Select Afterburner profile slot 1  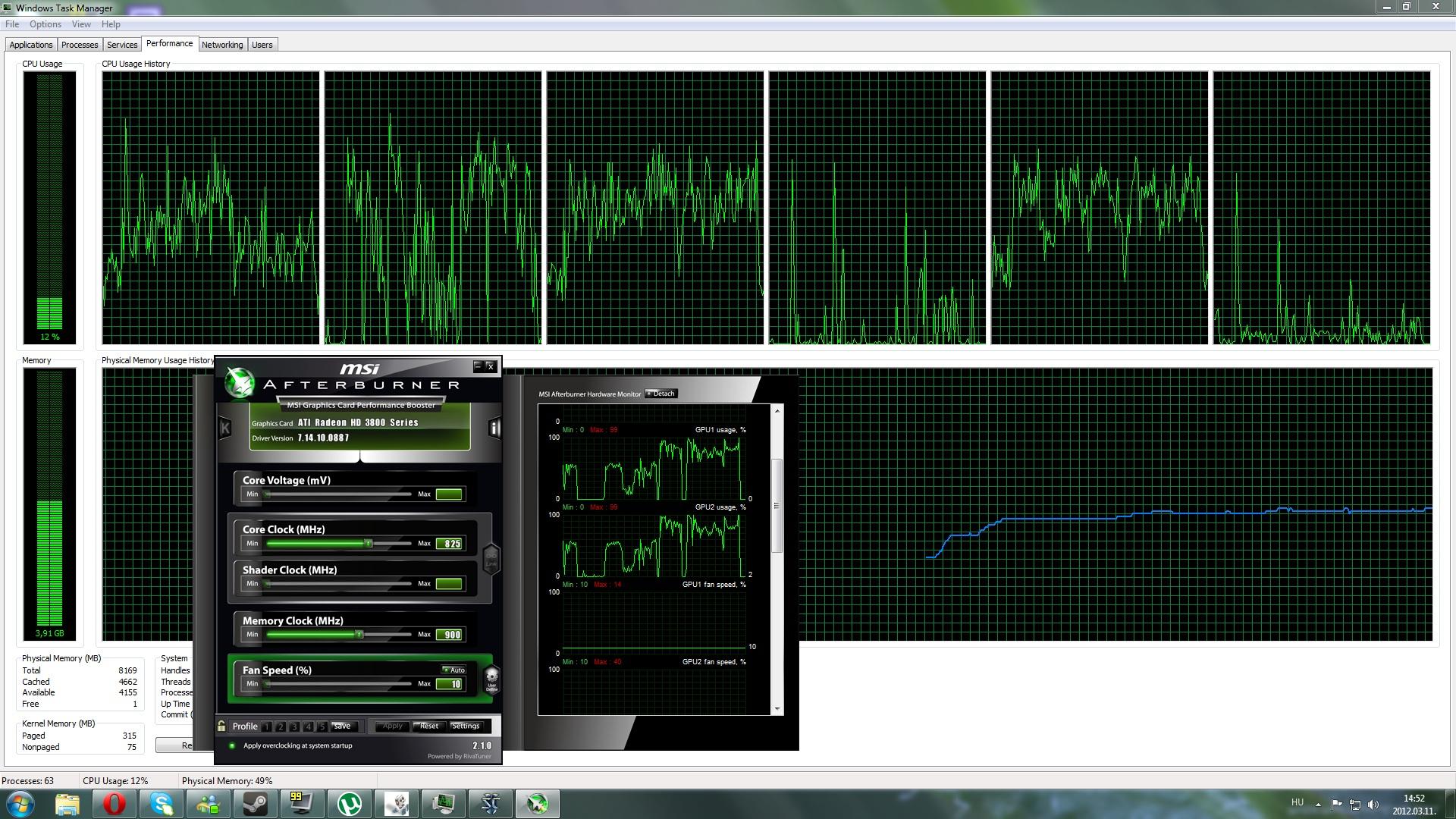click(x=267, y=726)
